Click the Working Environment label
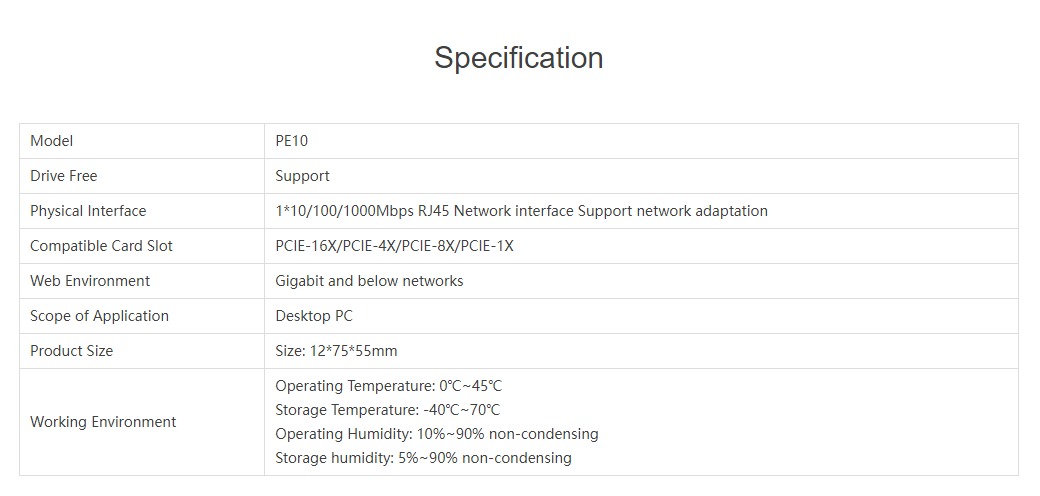Screen dimensions: 1040x496 (x=103, y=422)
